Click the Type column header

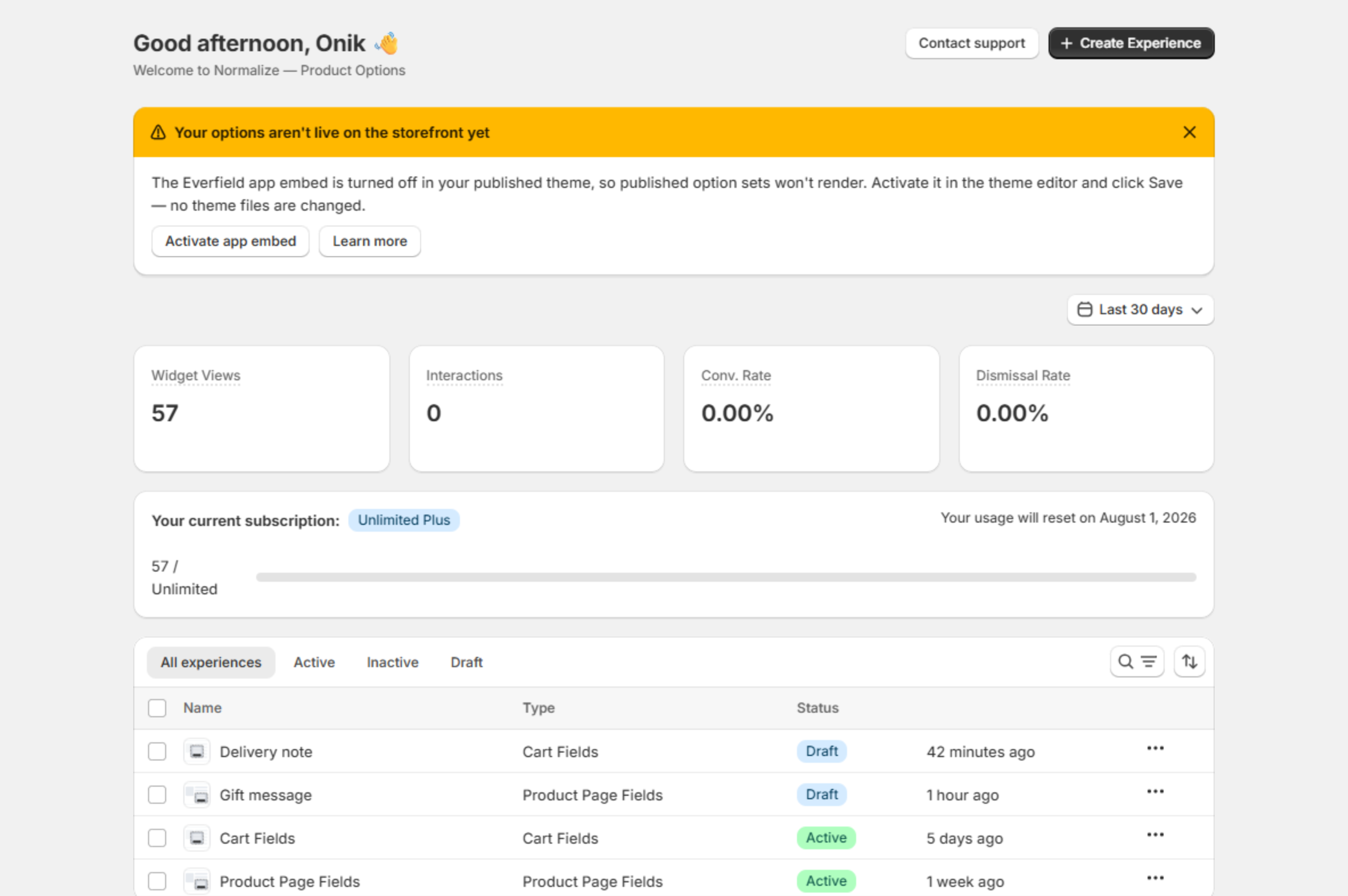click(539, 708)
